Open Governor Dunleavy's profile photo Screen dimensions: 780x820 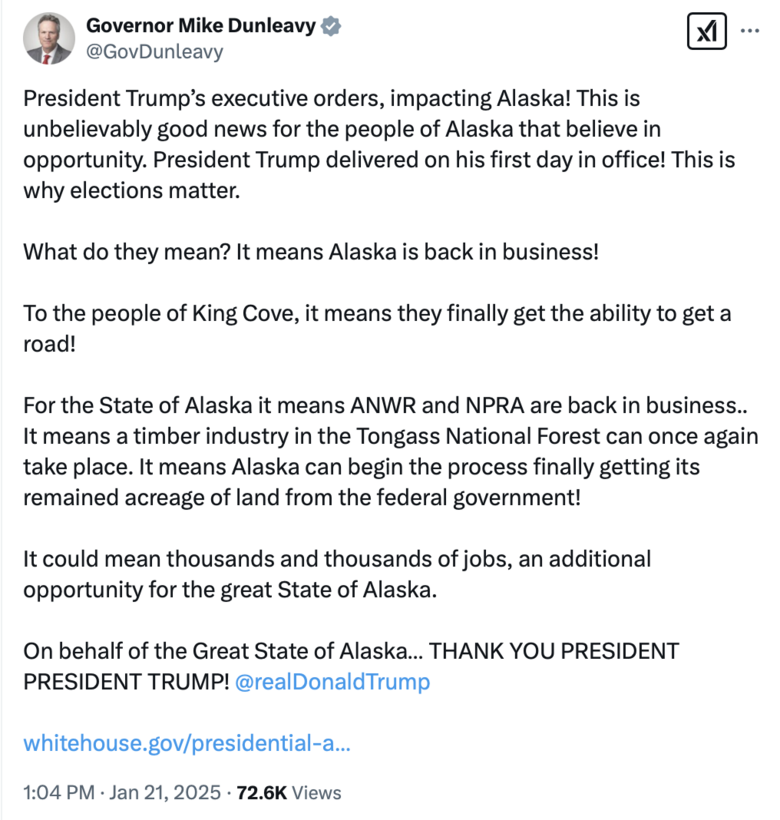(48, 39)
